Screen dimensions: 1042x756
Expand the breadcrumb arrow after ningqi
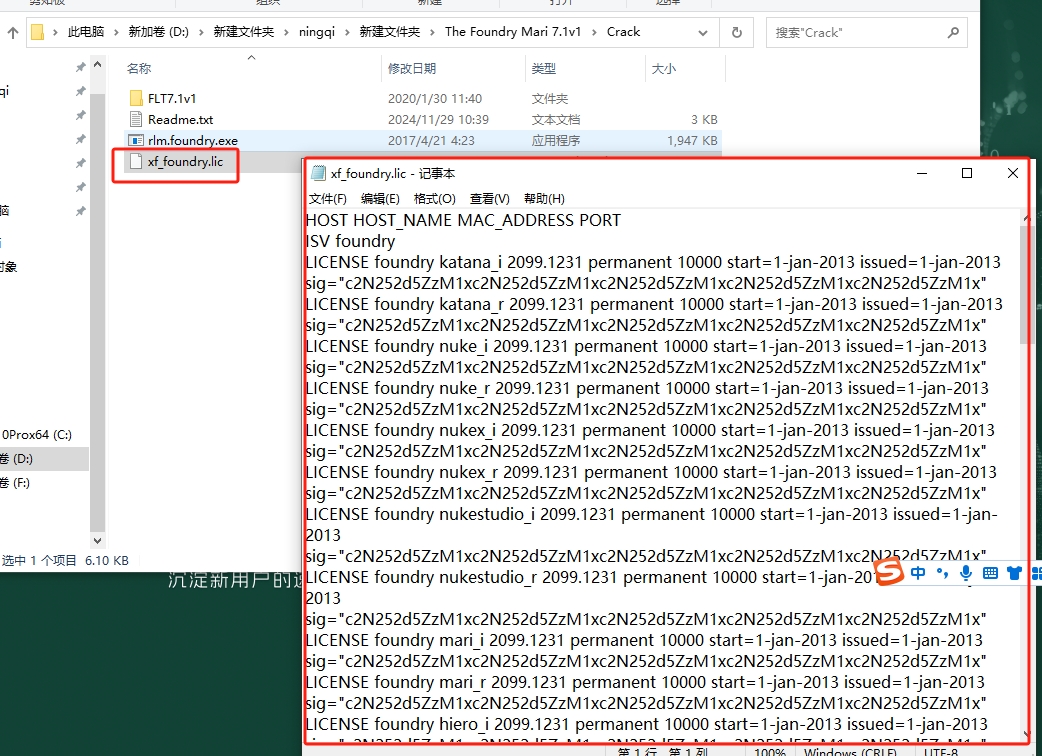point(349,32)
